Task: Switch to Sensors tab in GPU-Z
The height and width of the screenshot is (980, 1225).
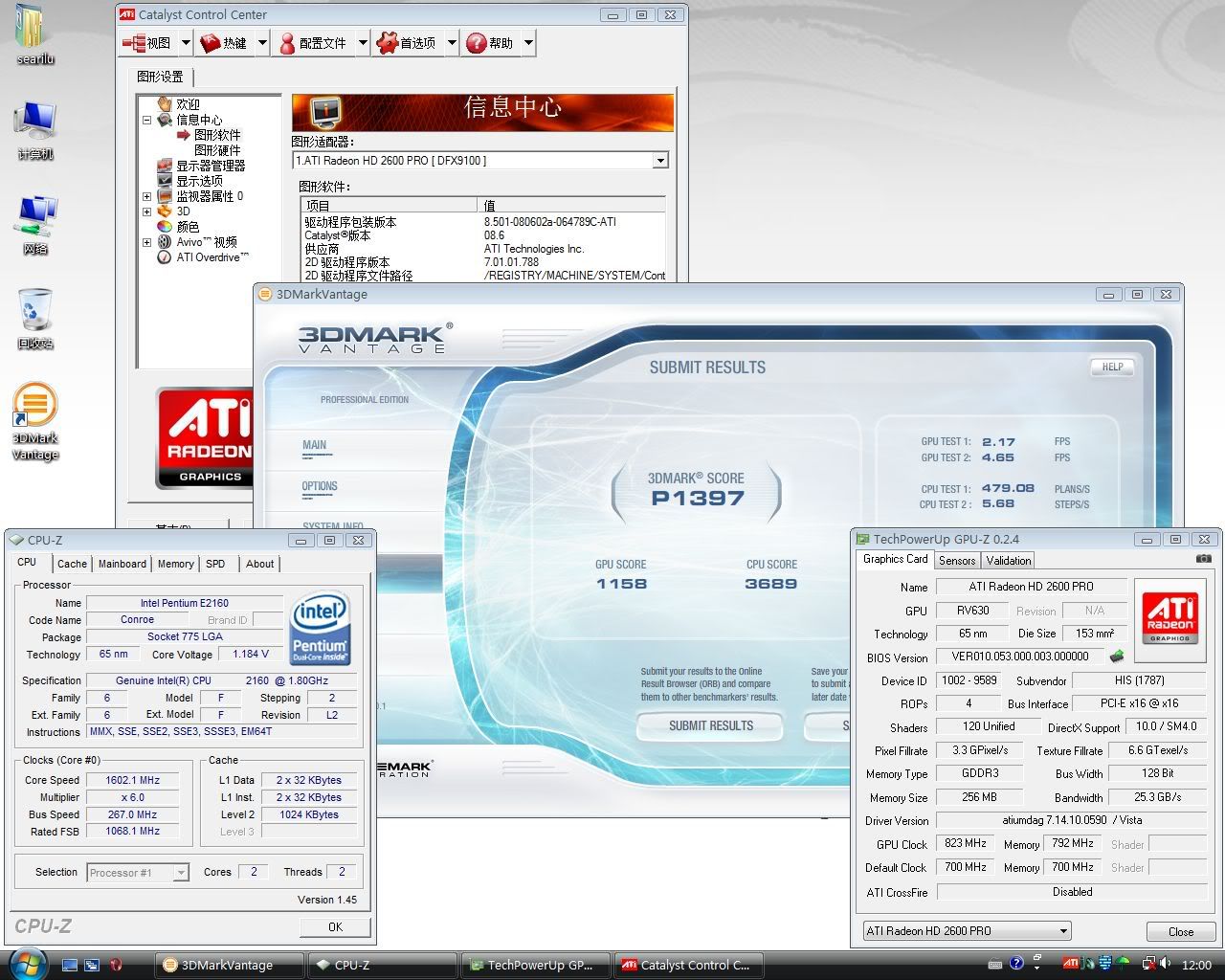Action: pyautogui.click(x=957, y=561)
